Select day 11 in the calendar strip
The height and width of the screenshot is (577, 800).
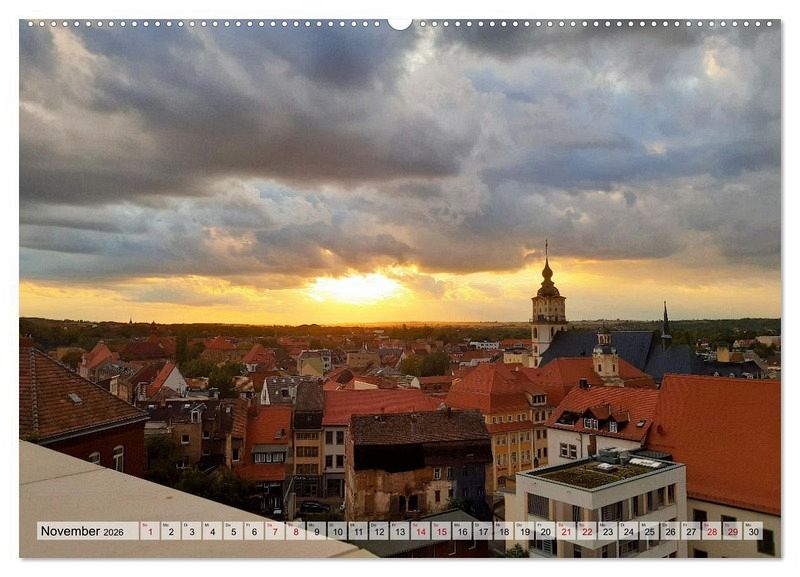coord(358,531)
